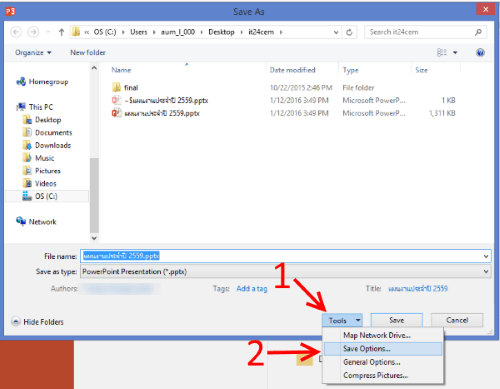Click the final folder icon

116,88
